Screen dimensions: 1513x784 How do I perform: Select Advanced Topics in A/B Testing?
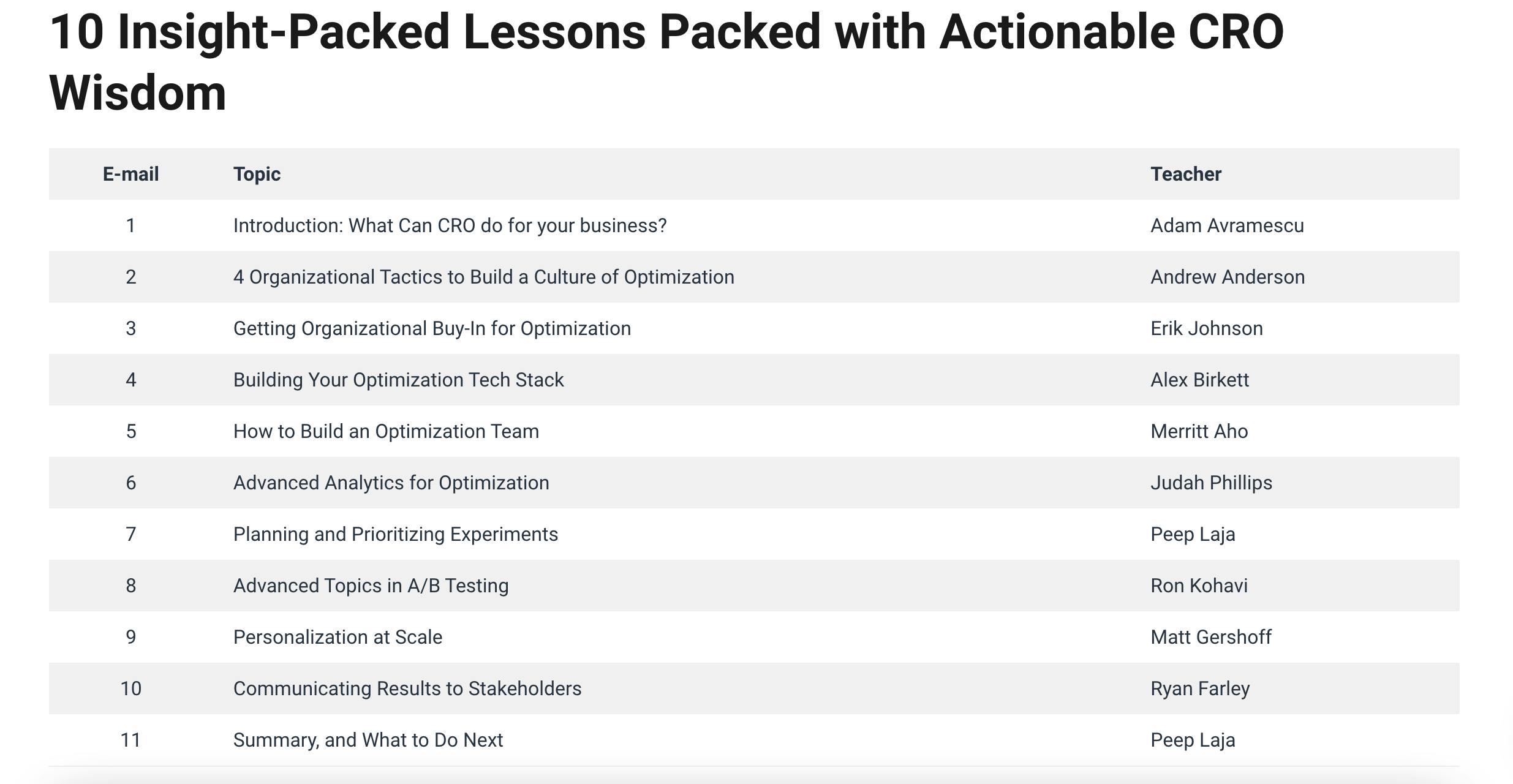click(371, 586)
